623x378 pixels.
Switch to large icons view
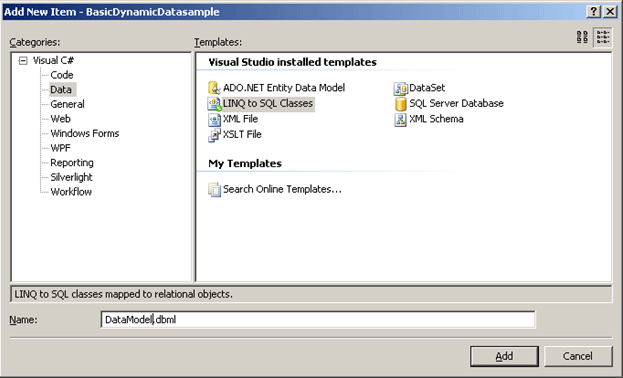point(582,37)
